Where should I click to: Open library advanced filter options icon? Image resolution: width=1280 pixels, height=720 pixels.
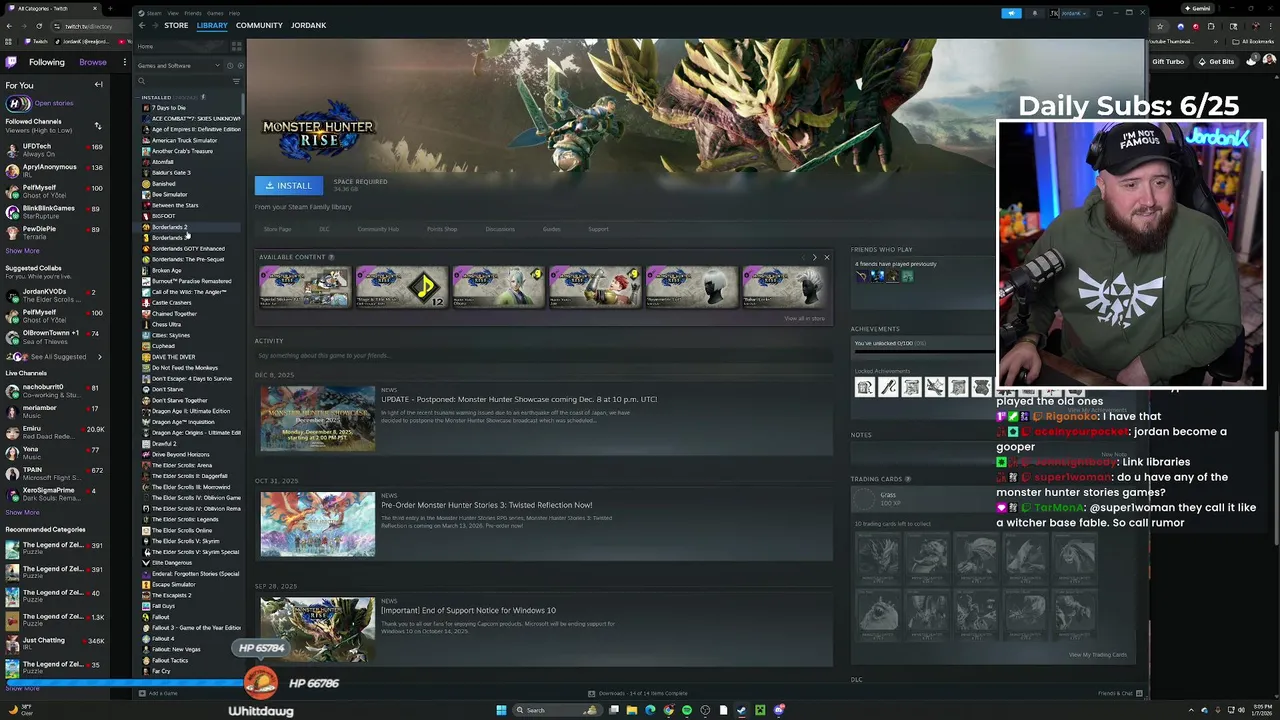click(x=236, y=81)
